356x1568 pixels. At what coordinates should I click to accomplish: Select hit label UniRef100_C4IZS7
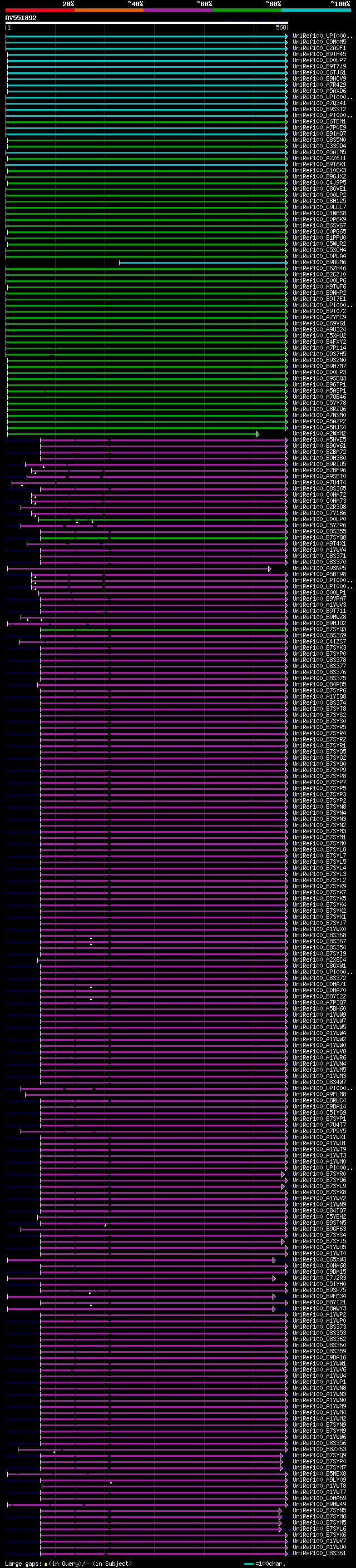tap(319, 641)
